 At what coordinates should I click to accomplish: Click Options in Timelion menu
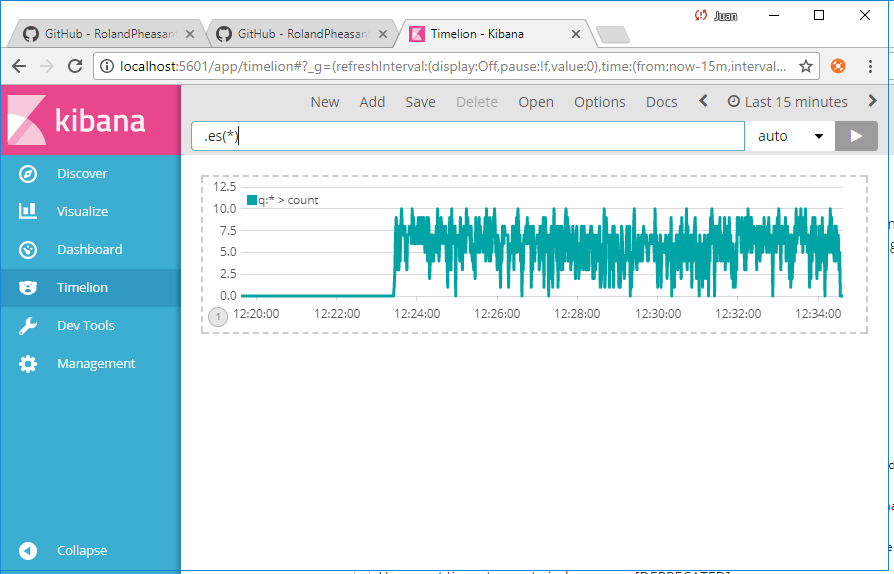[600, 102]
